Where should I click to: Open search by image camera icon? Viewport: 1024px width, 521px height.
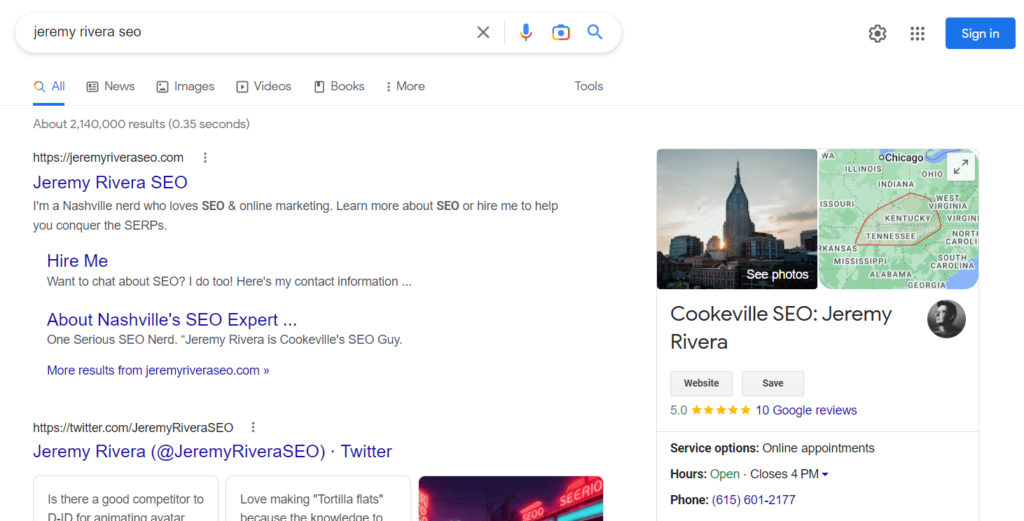tap(560, 32)
